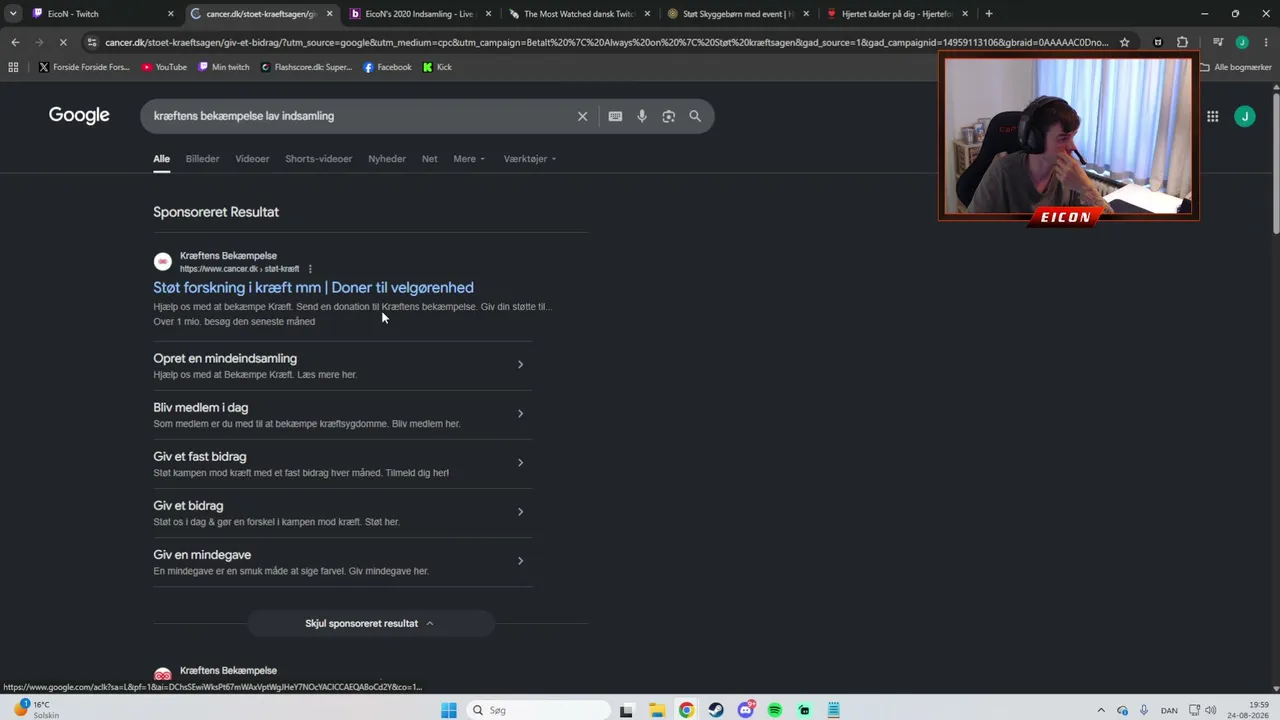Open Task View on the taskbar
This screenshot has width=1280, height=720.
point(626,710)
